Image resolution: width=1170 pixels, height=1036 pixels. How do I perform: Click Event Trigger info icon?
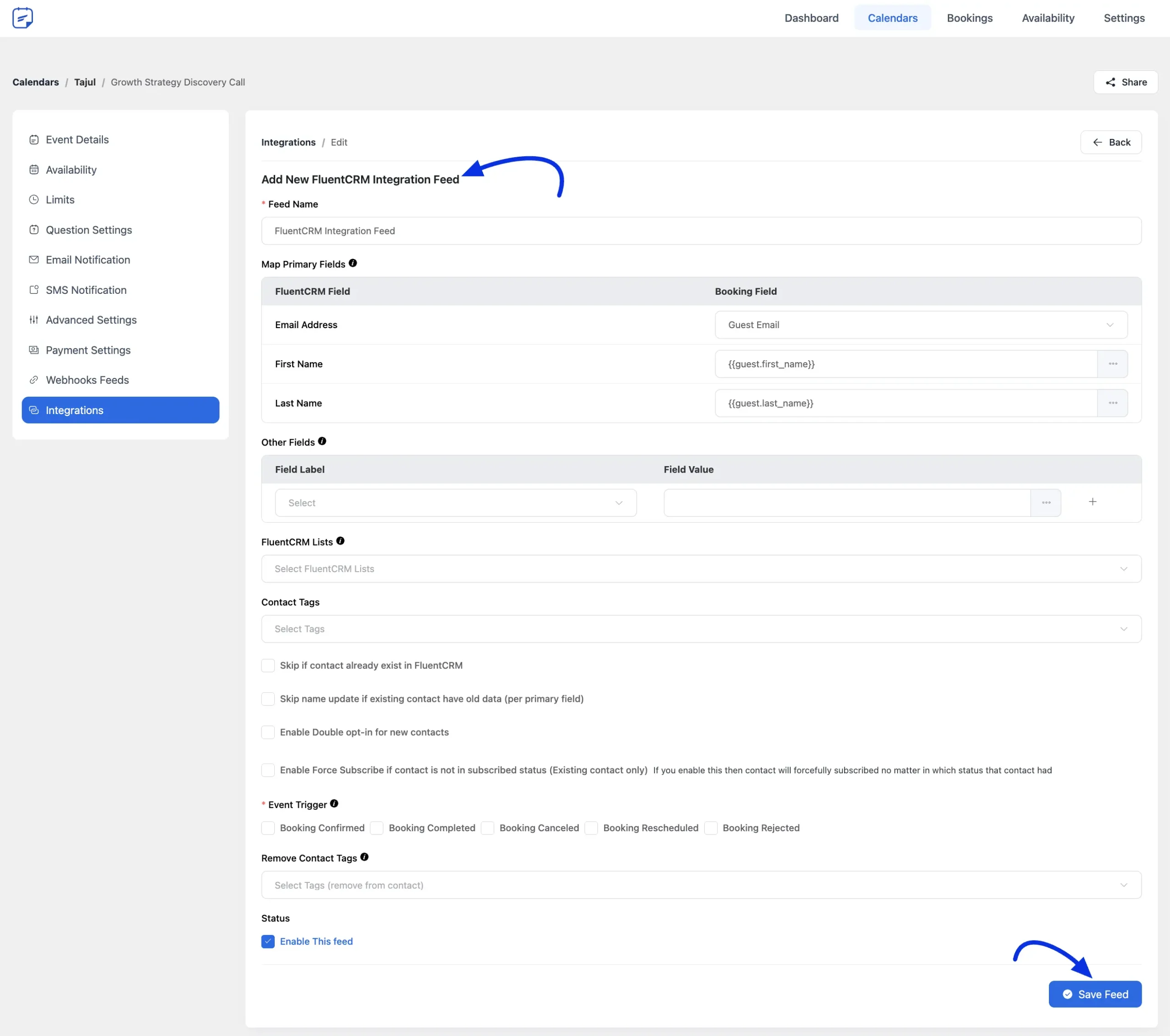point(334,803)
